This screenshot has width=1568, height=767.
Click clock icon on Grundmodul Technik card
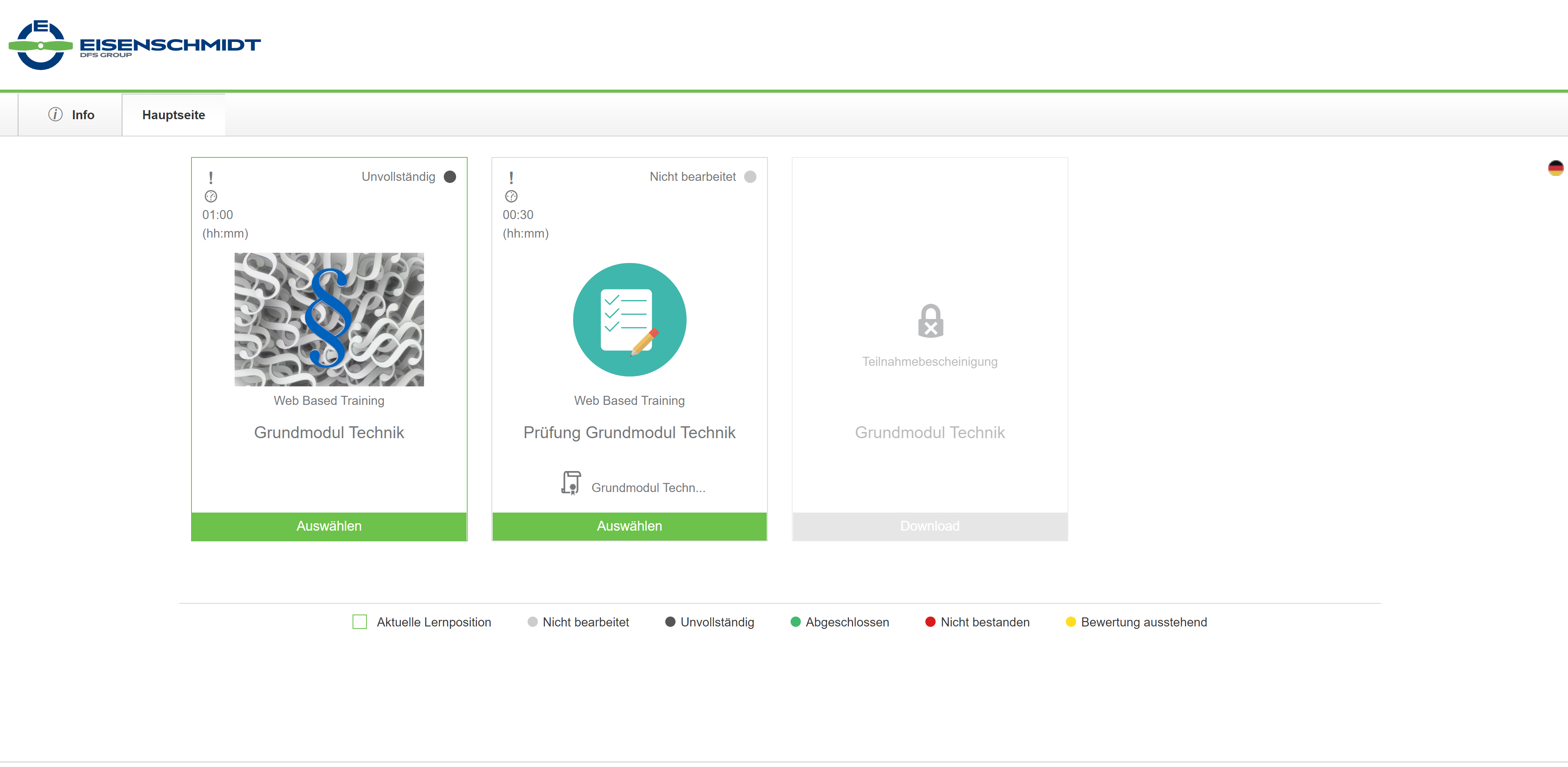[211, 196]
